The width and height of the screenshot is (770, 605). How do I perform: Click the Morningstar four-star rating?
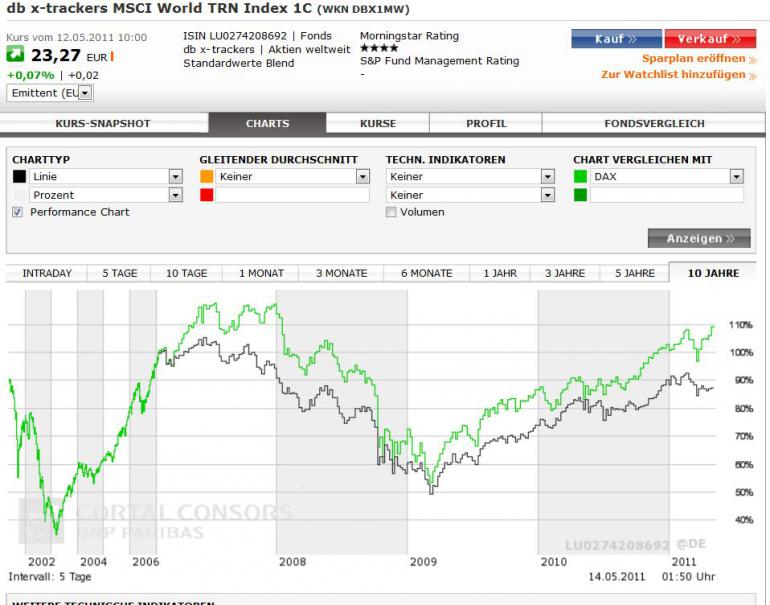pos(379,48)
